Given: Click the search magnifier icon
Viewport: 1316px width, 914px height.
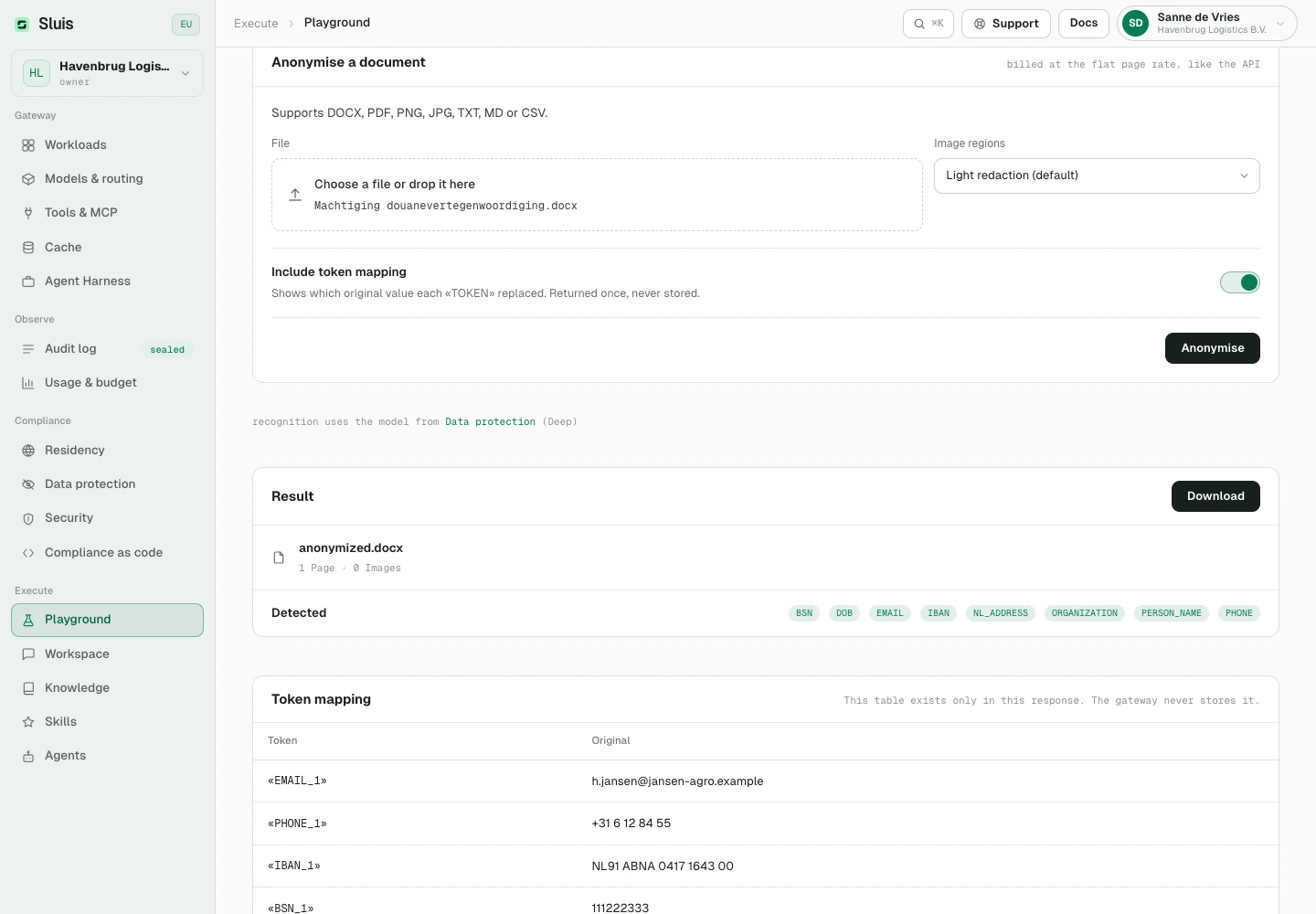Looking at the screenshot, I should (919, 24).
